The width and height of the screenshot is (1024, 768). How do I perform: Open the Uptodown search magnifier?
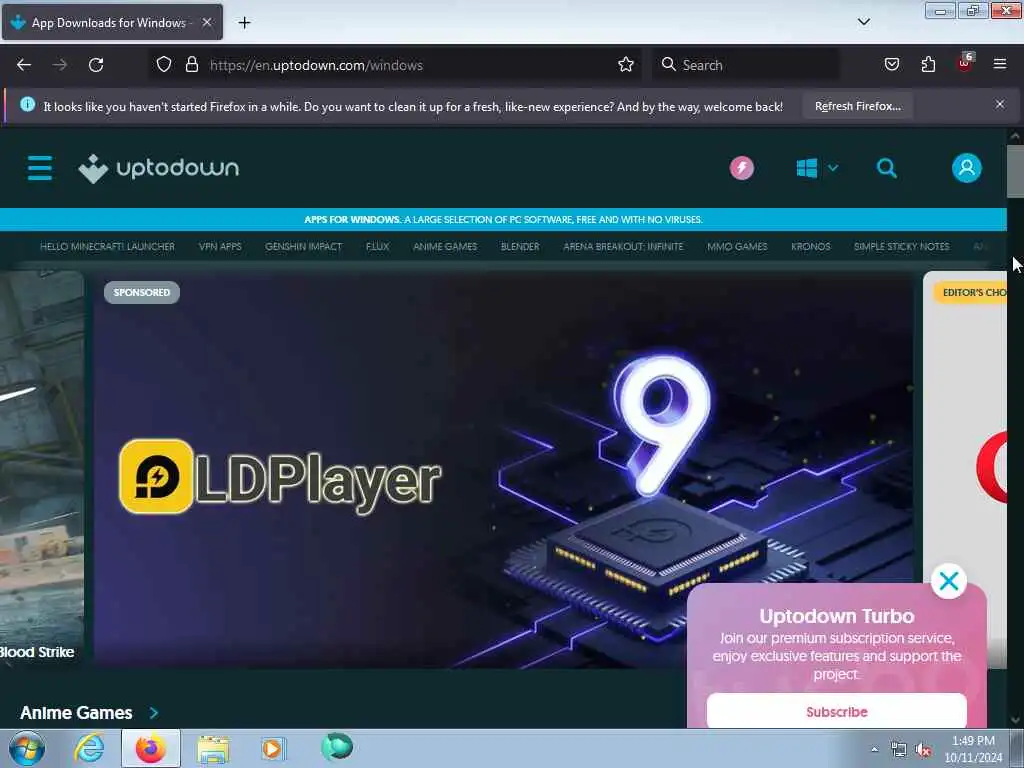[886, 168]
